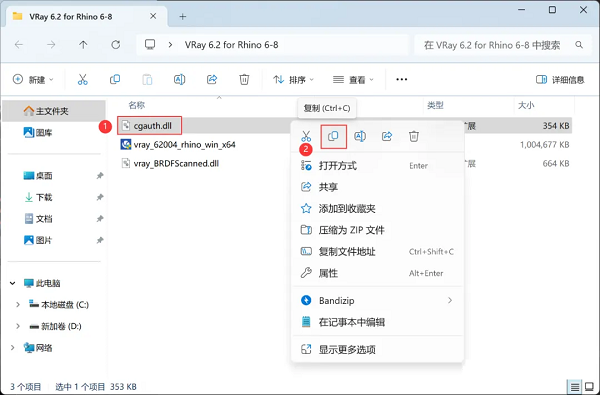600x395 pixels.
Task: Unpin 桌面 via its pin icon
Action: 100,176
